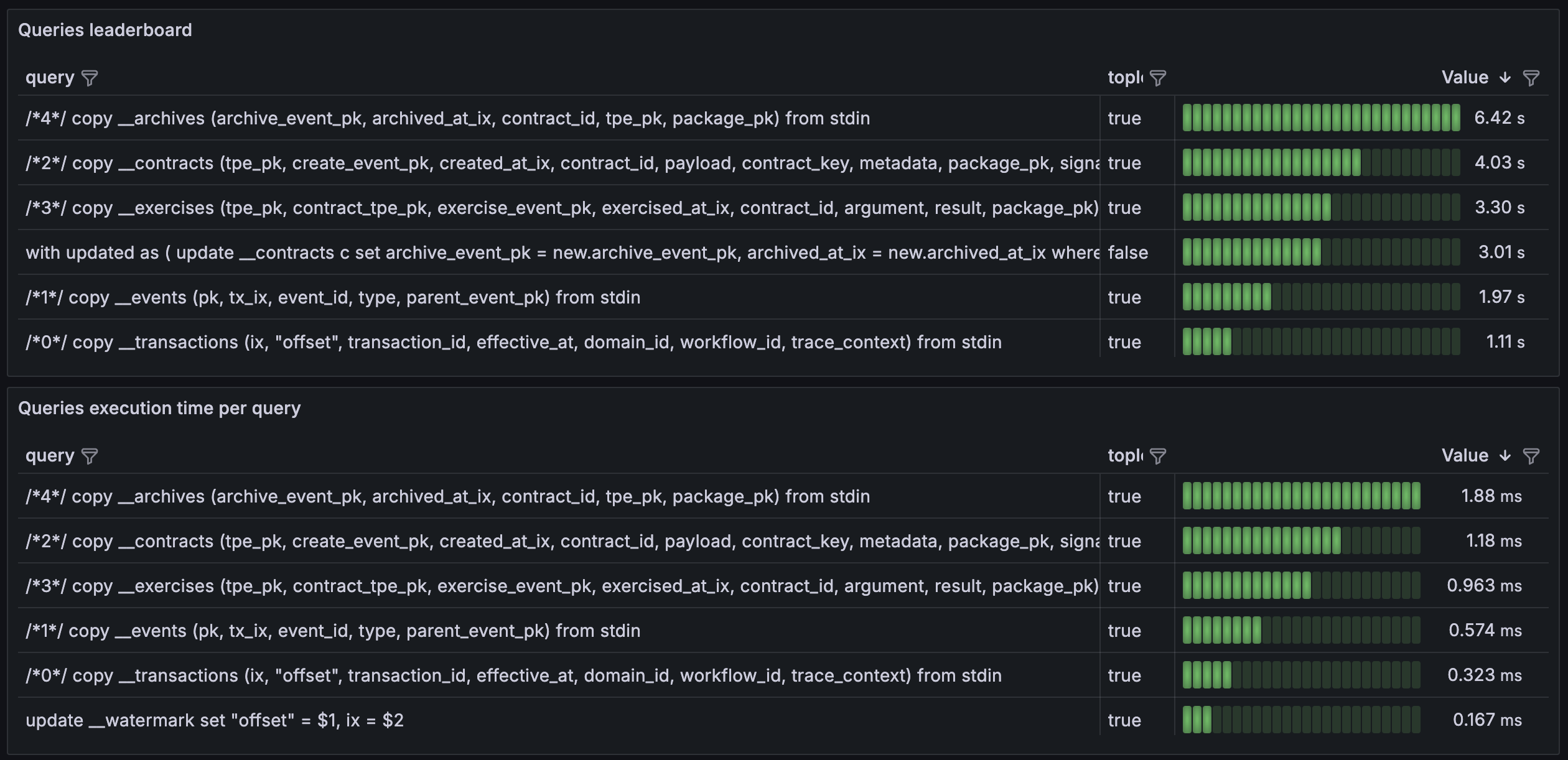
Task: Sort the leaderboard by clicking the query column header
Action: click(50, 77)
